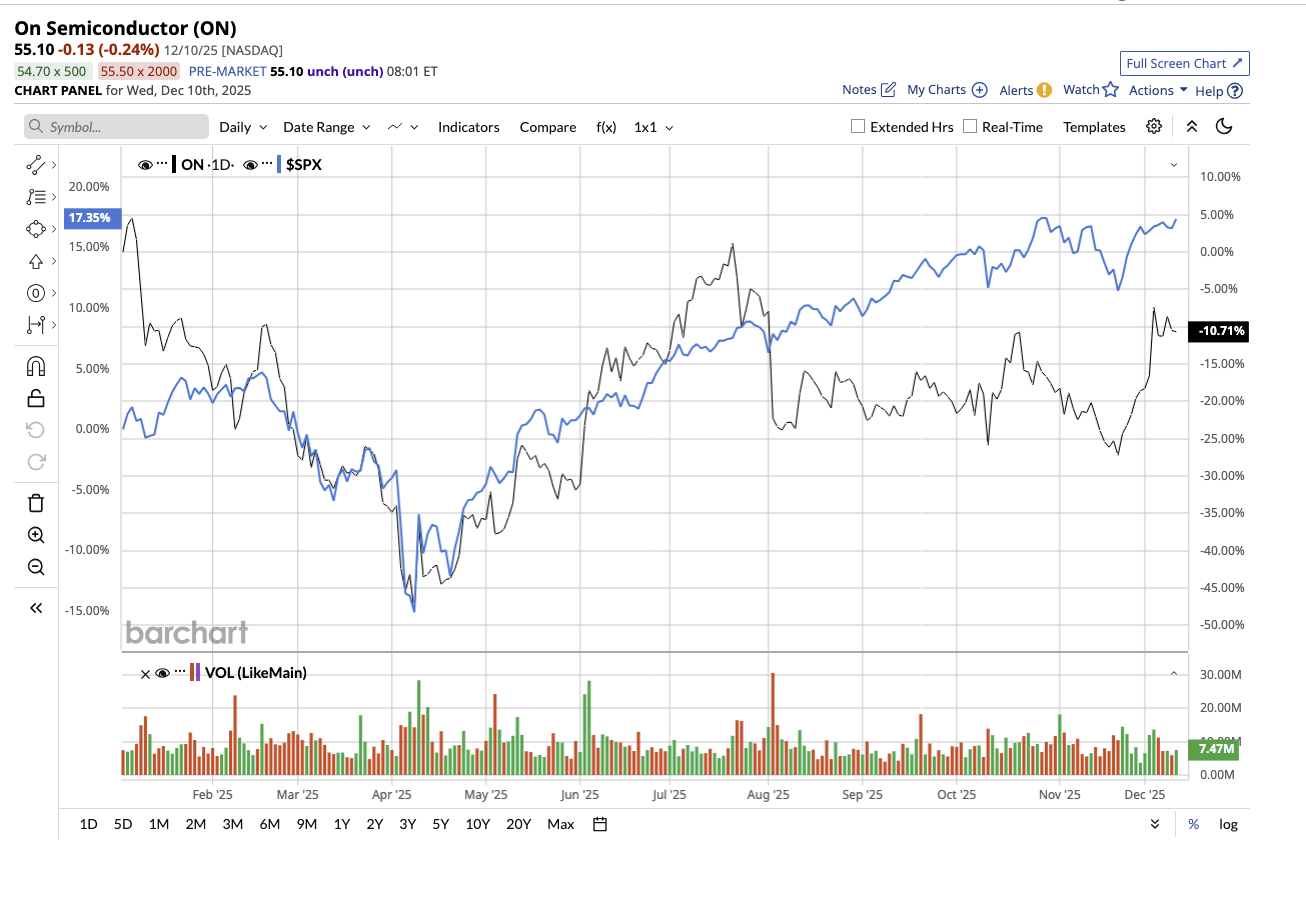Screen dimensions: 1306x906
Task: Open Alerts for ON
Action: [x=1025, y=90]
